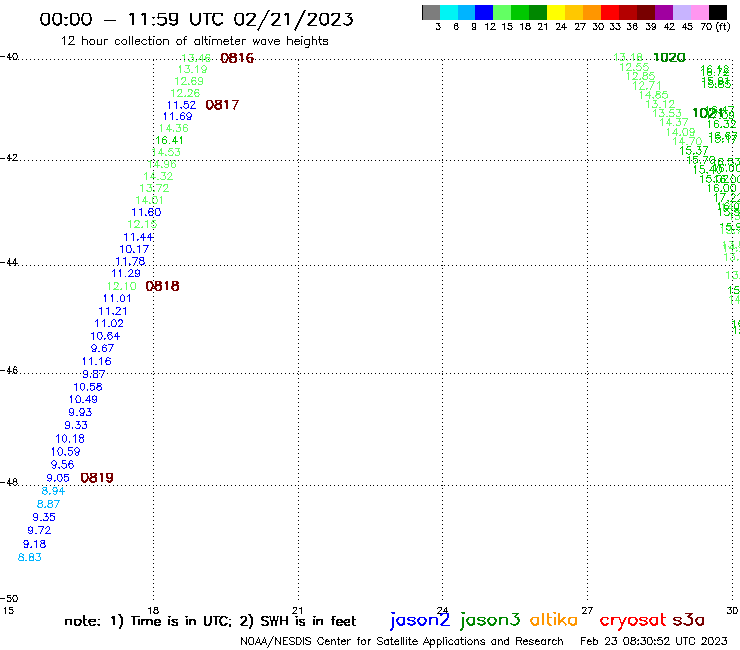
Task: Pick the yellow swatch in the wave-height legend
Action: pos(556,12)
